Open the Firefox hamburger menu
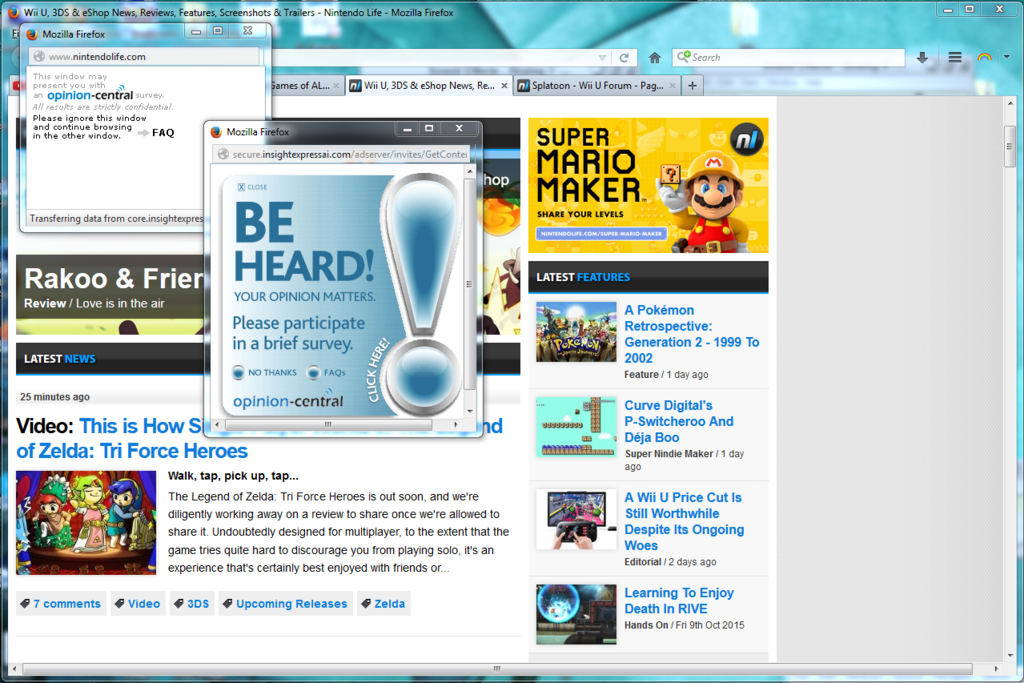Viewport: 1024px width, 683px height. tap(955, 58)
